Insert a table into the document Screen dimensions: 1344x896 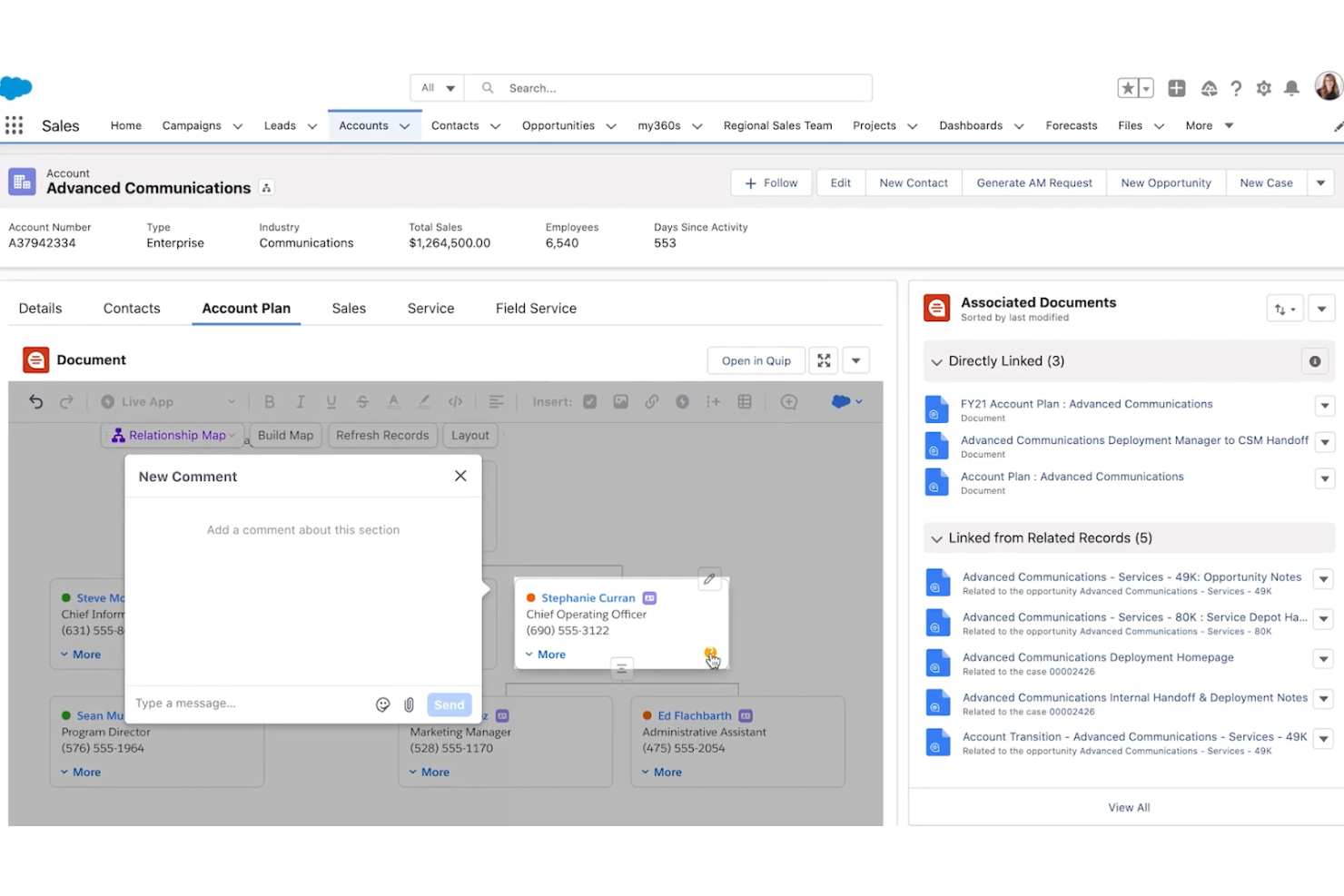[x=745, y=401]
